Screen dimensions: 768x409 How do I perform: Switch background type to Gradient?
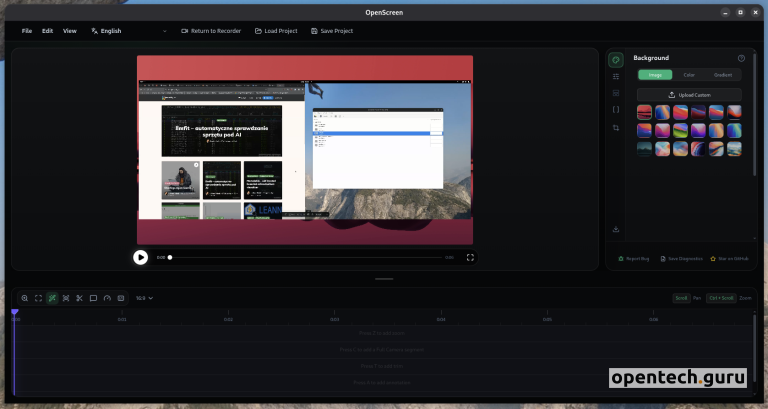[x=722, y=75]
